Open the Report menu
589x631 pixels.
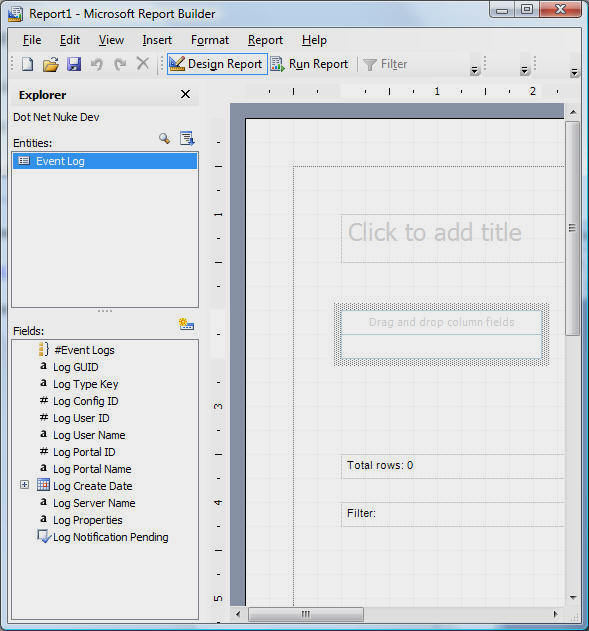[x=265, y=40]
